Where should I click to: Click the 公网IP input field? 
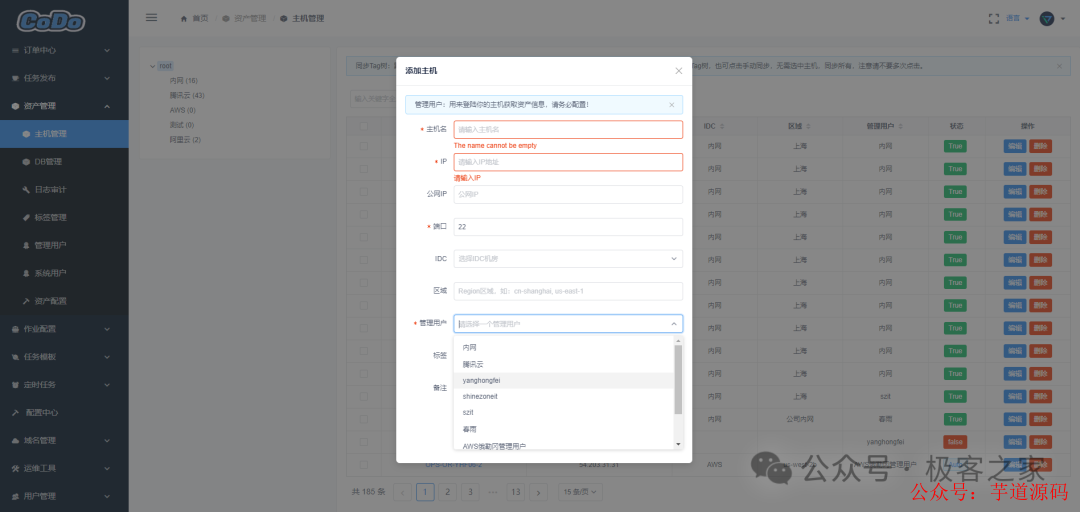pos(568,194)
